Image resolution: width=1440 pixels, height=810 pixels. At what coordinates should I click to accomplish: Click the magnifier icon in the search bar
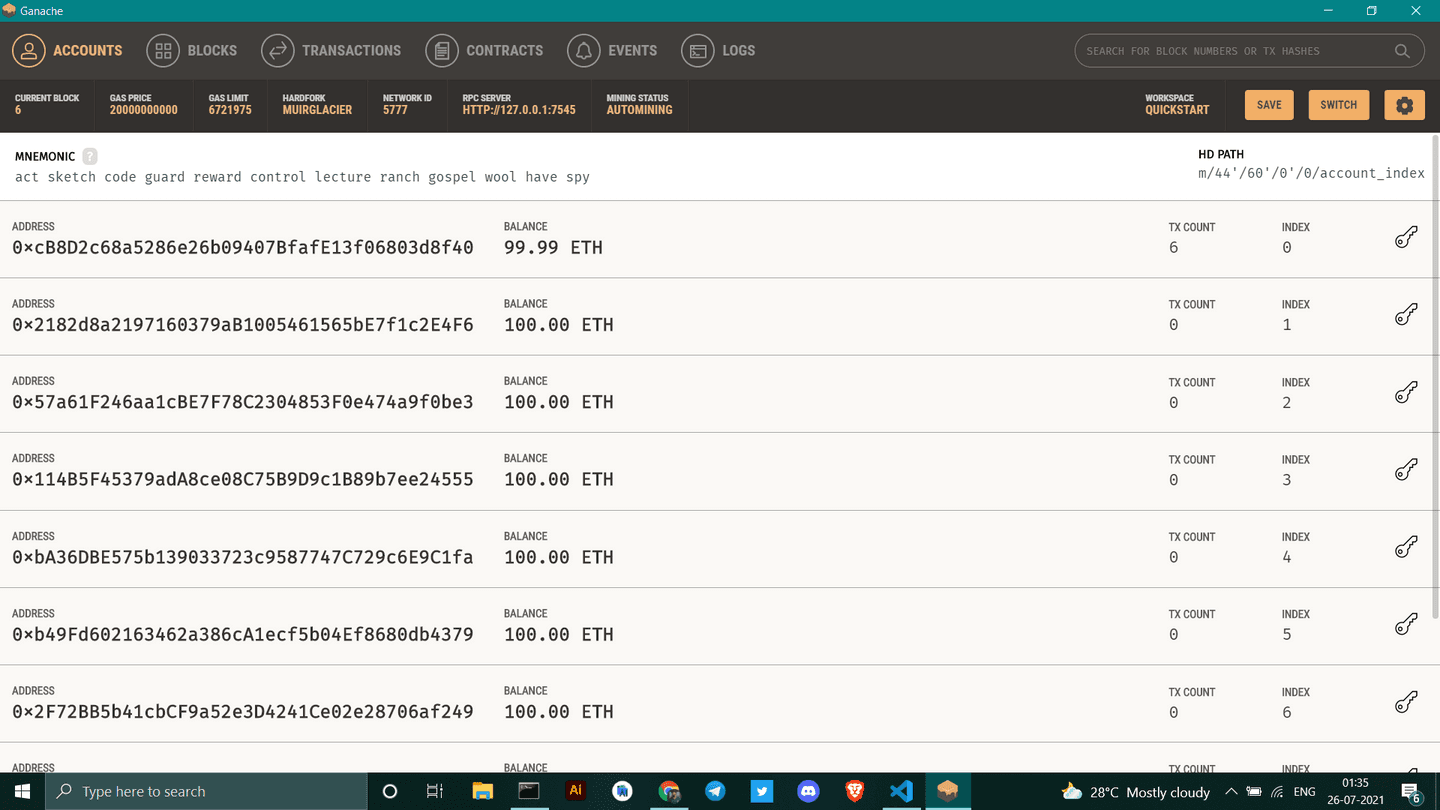(1402, 51)
